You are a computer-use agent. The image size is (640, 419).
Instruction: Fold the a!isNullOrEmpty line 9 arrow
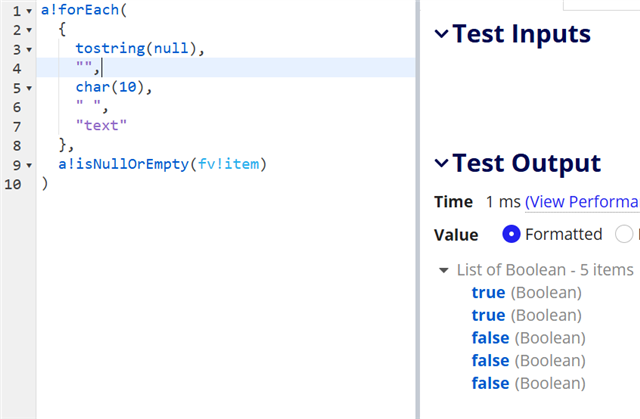[28, 164]
